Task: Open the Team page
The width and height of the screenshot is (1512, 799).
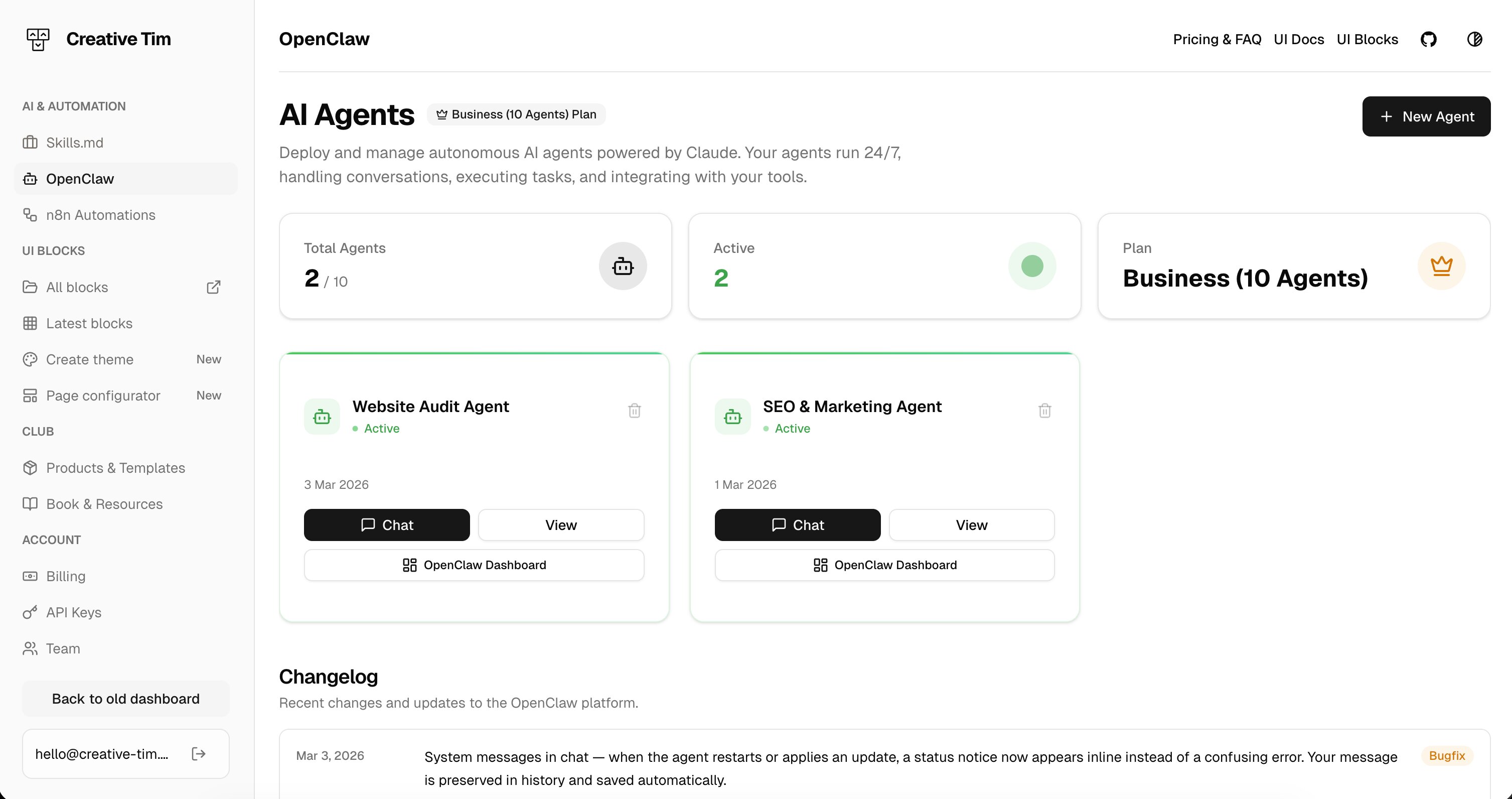Action: 125,649
